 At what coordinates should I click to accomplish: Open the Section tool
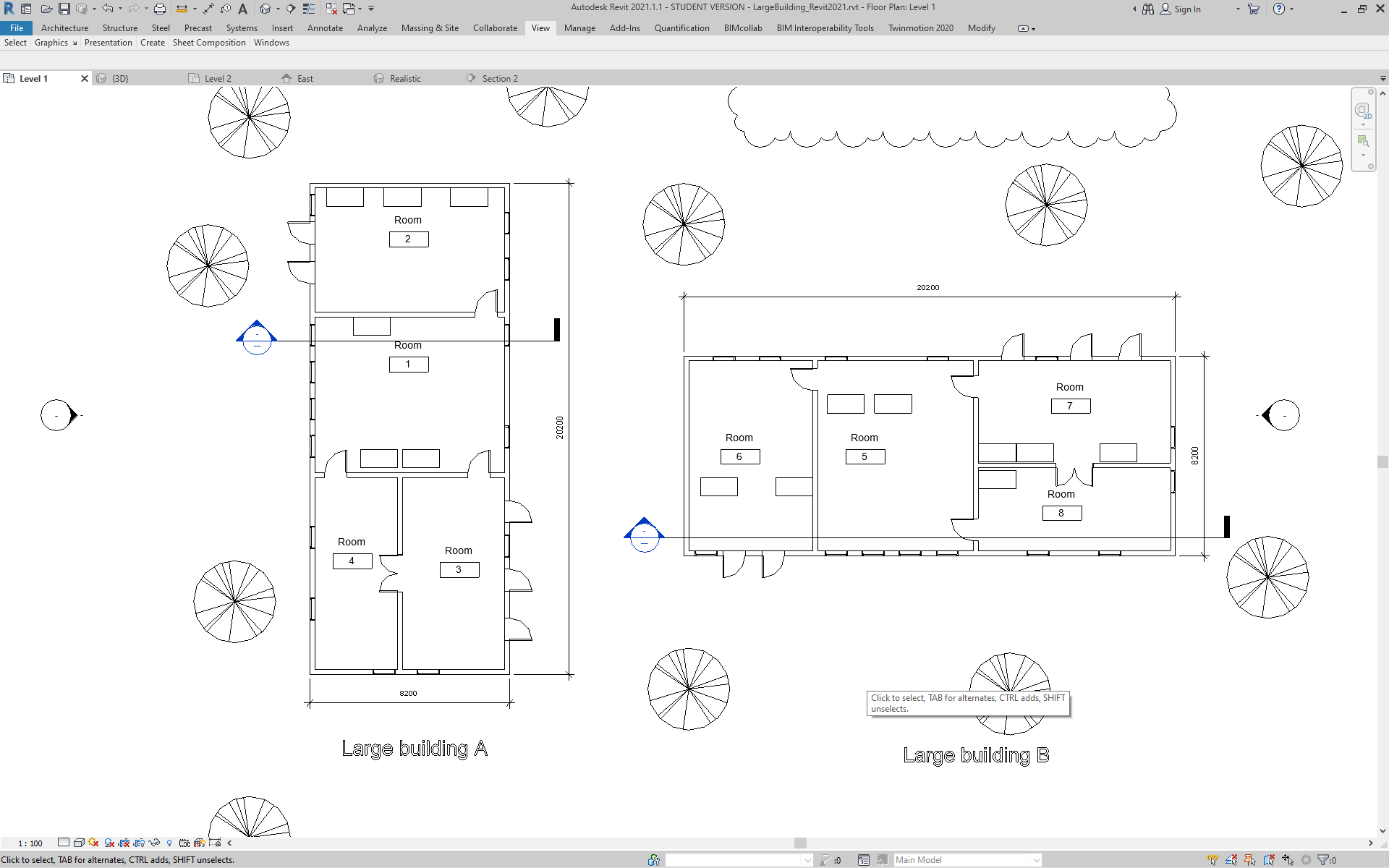(x=290, y=9)
